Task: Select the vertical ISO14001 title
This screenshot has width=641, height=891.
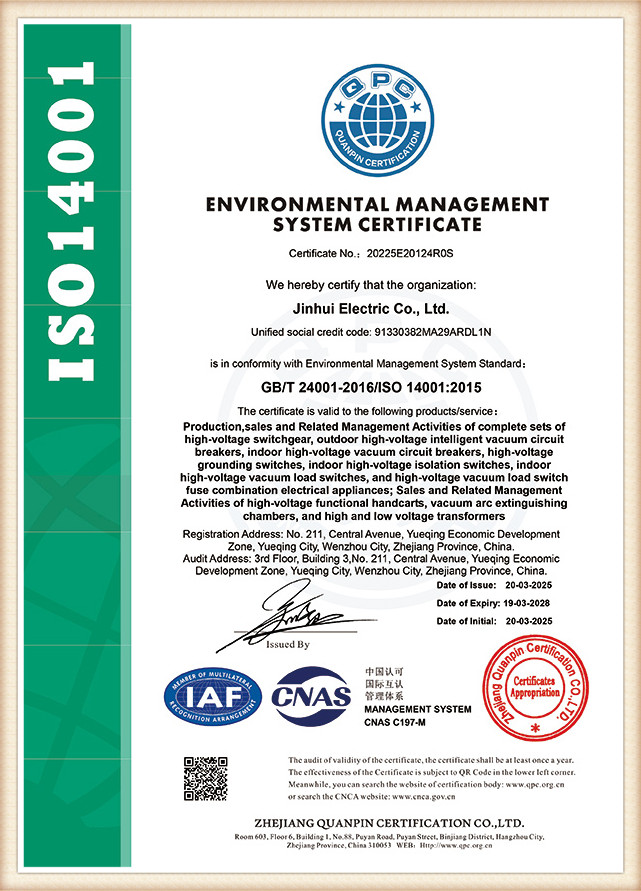Action: 71,222
